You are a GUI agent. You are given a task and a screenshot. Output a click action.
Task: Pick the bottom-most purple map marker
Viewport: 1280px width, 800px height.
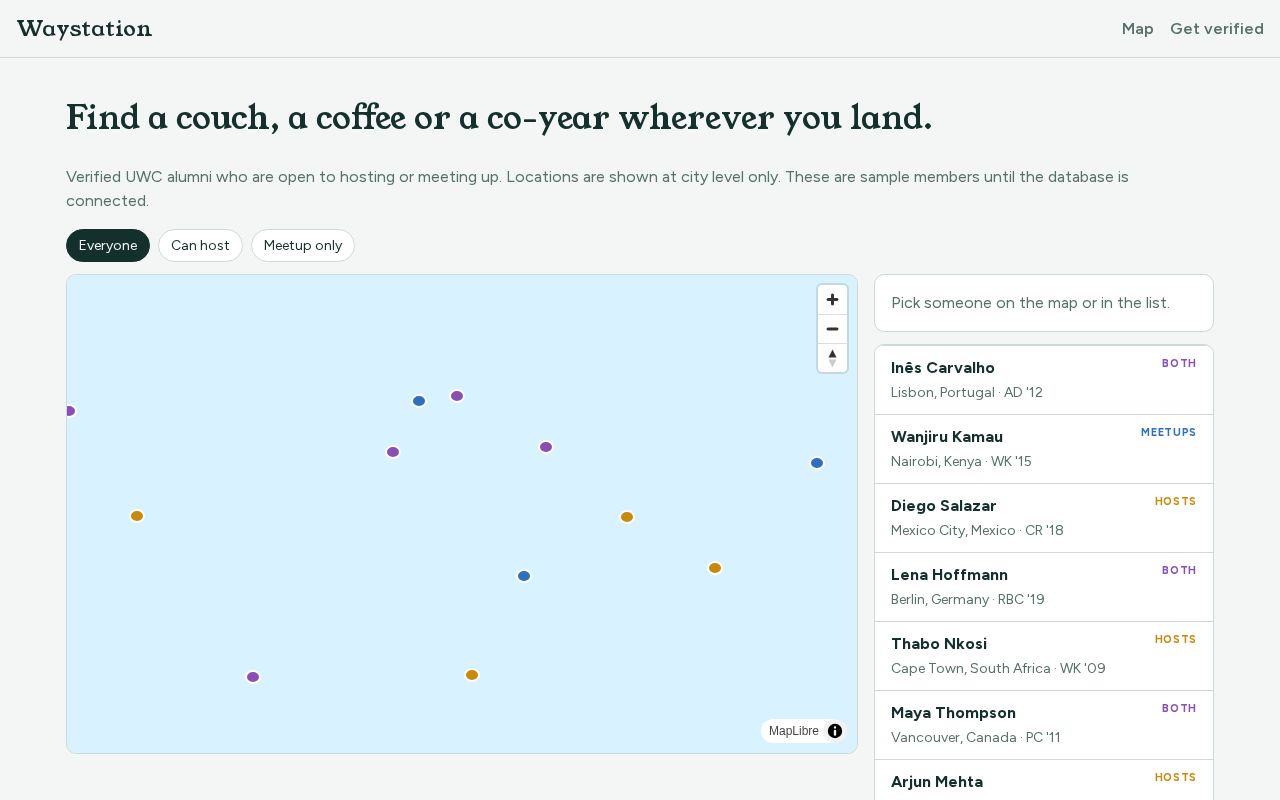(x=253, y=677)
